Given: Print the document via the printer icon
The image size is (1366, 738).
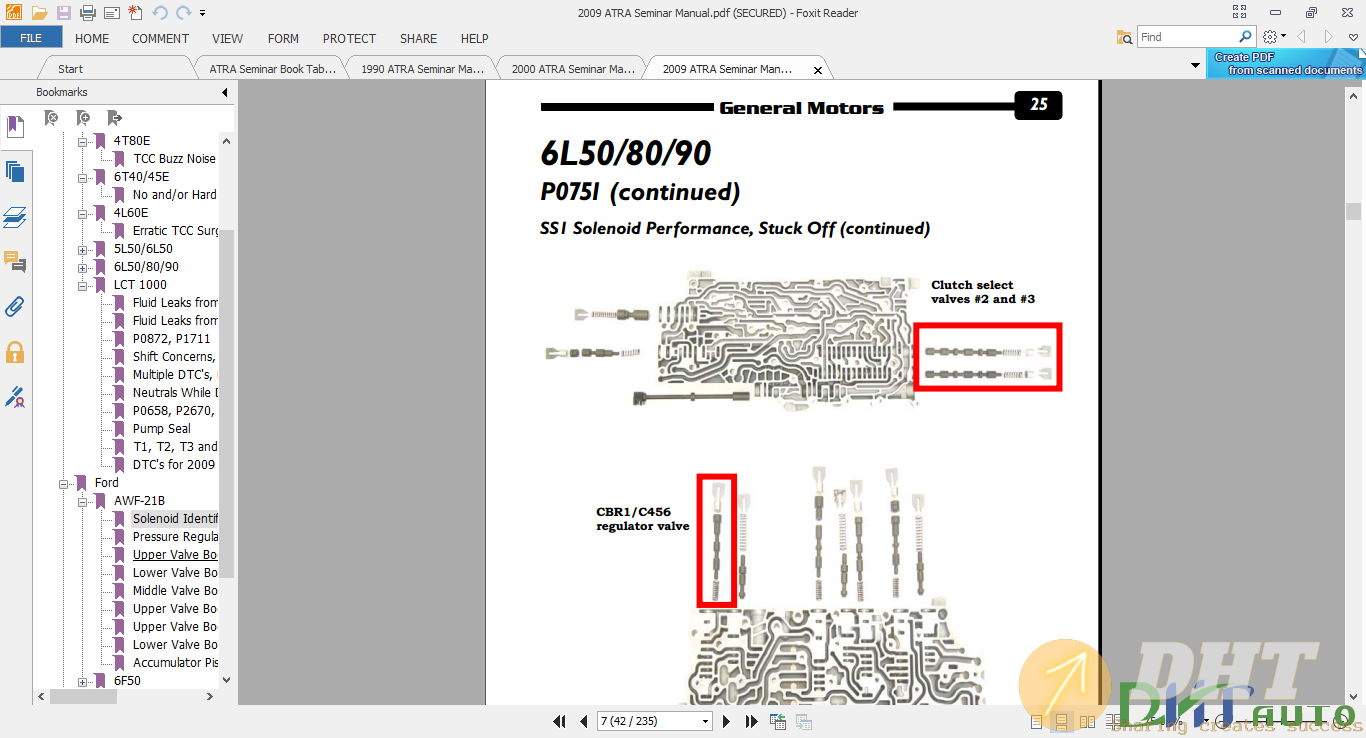Looking at the screenshot, I should [88, 13].
